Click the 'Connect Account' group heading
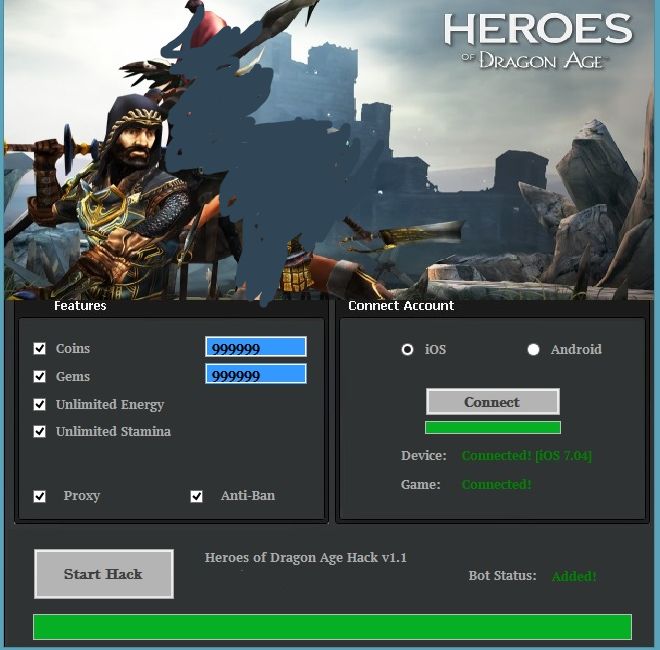This screenshot has height=650, width=660. pyautogui.click(x=401, y=306)
